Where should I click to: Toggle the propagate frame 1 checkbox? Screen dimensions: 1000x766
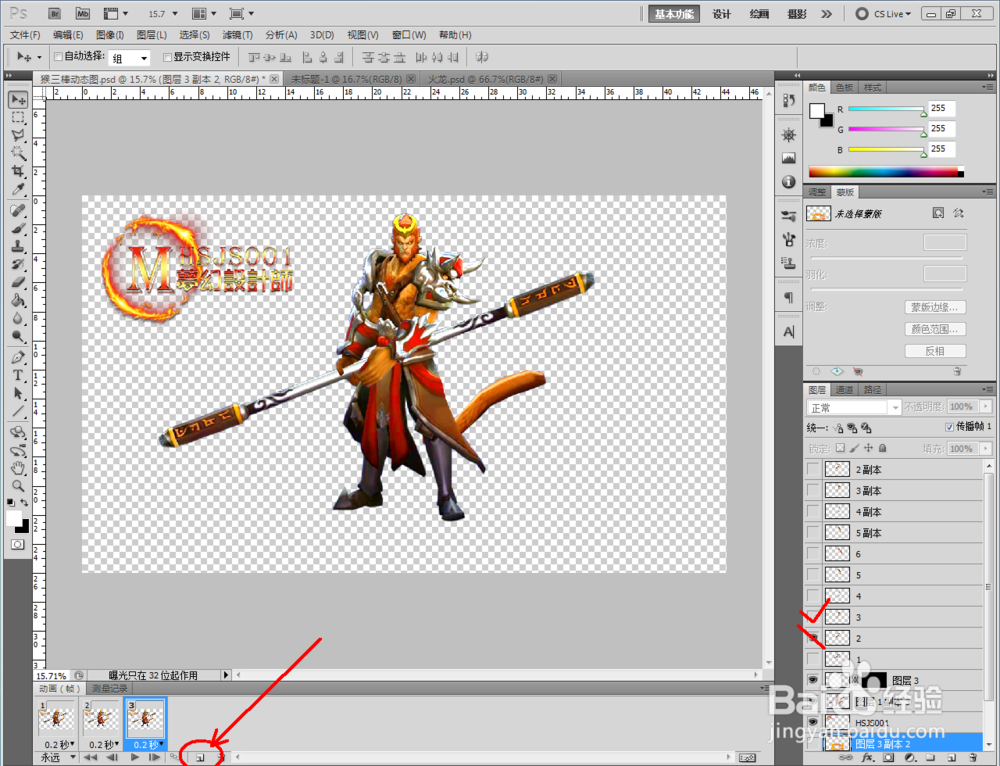pyautogui.click(x=950, y=427)
